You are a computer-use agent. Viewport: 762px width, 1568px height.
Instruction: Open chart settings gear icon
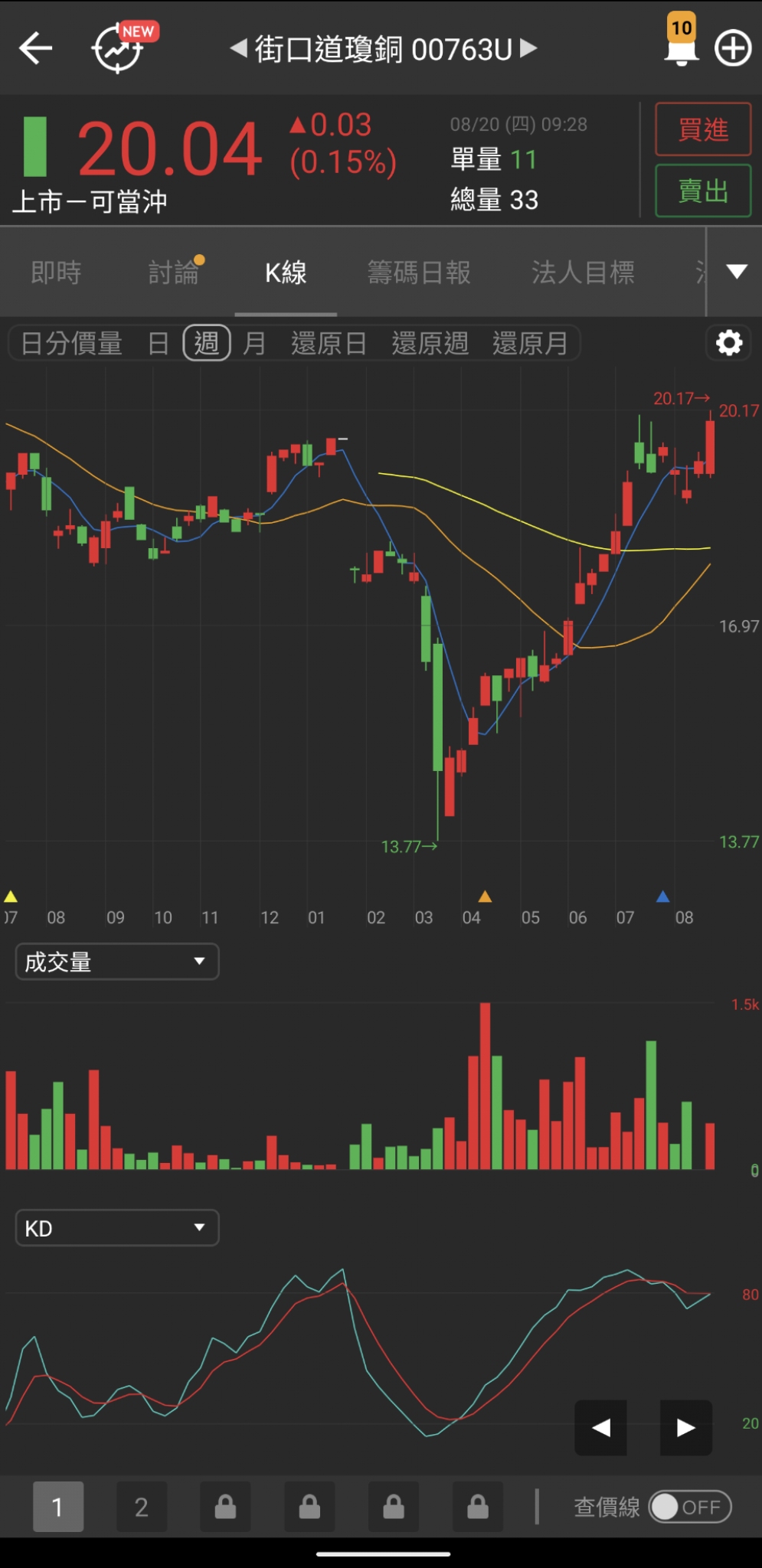pos(728,342)
